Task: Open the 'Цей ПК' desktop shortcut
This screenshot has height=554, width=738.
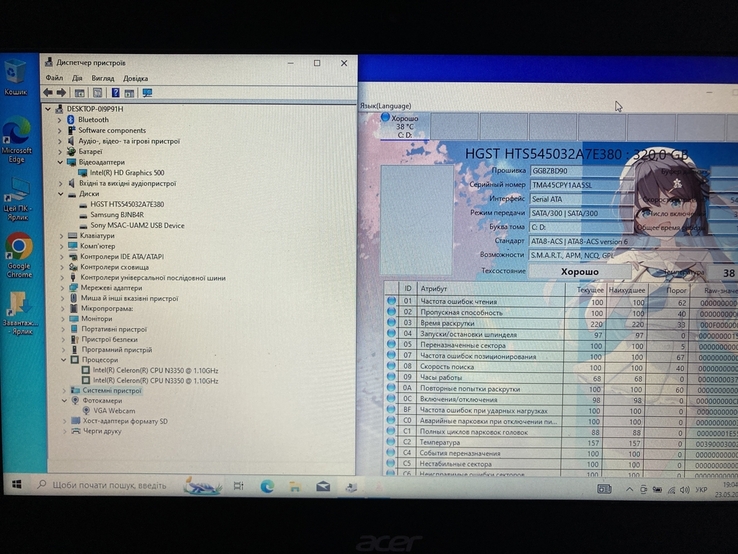Action: tap(17, 199)
